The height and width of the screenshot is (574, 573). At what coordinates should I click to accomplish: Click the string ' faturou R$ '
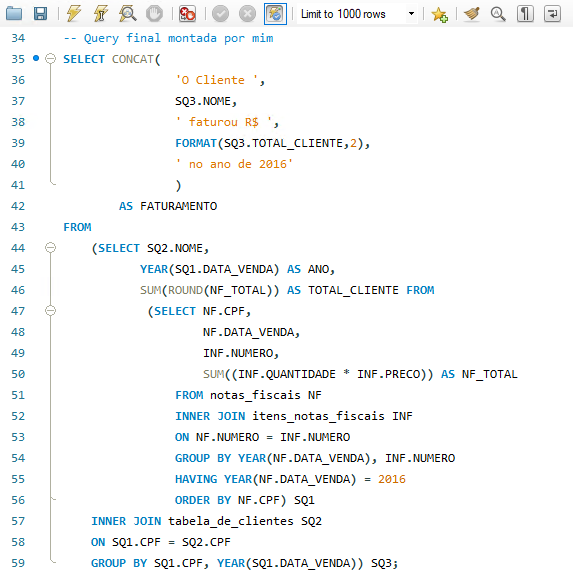(223, 122)
